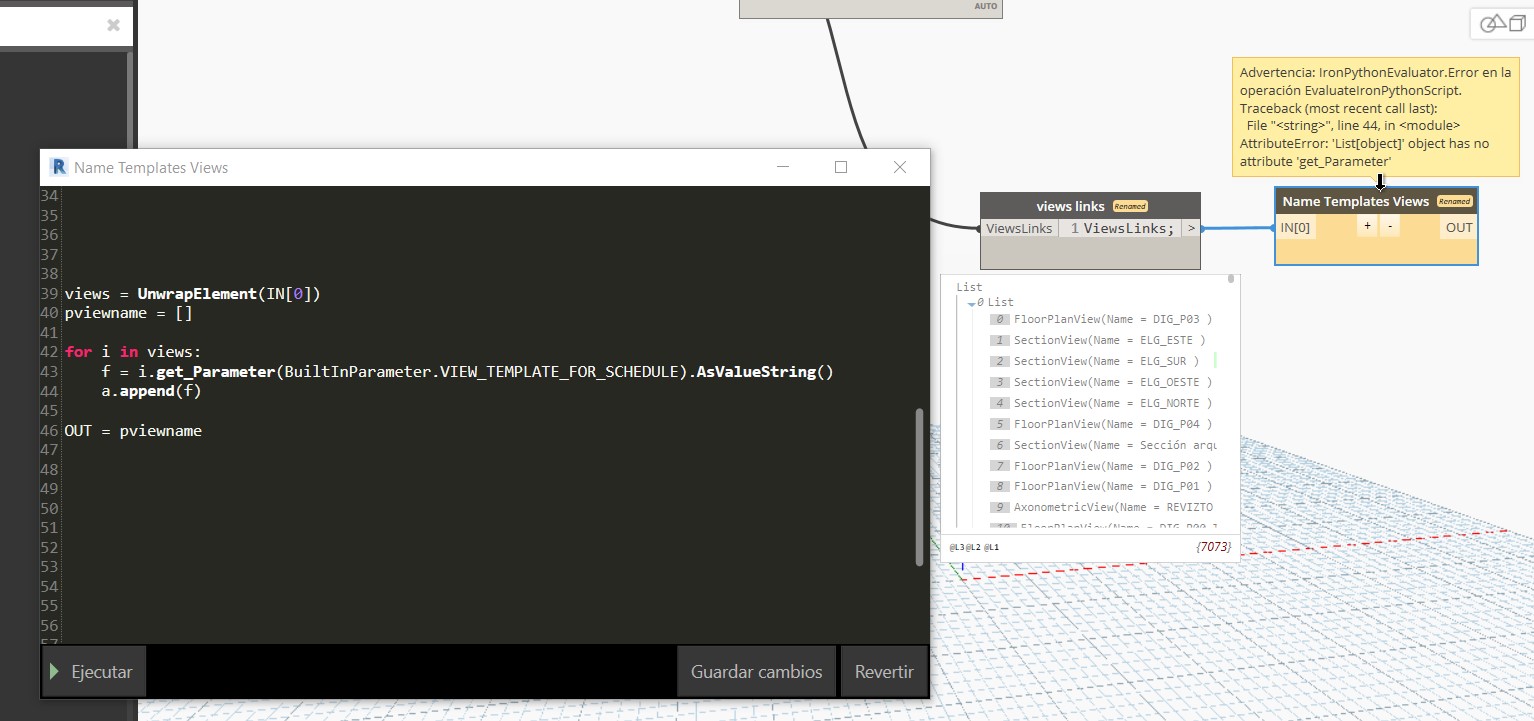Screen dimensions: 1534x721
Task: Add an input port with the plus icon
Action: pyautogui.click(x=1366, y=225)
